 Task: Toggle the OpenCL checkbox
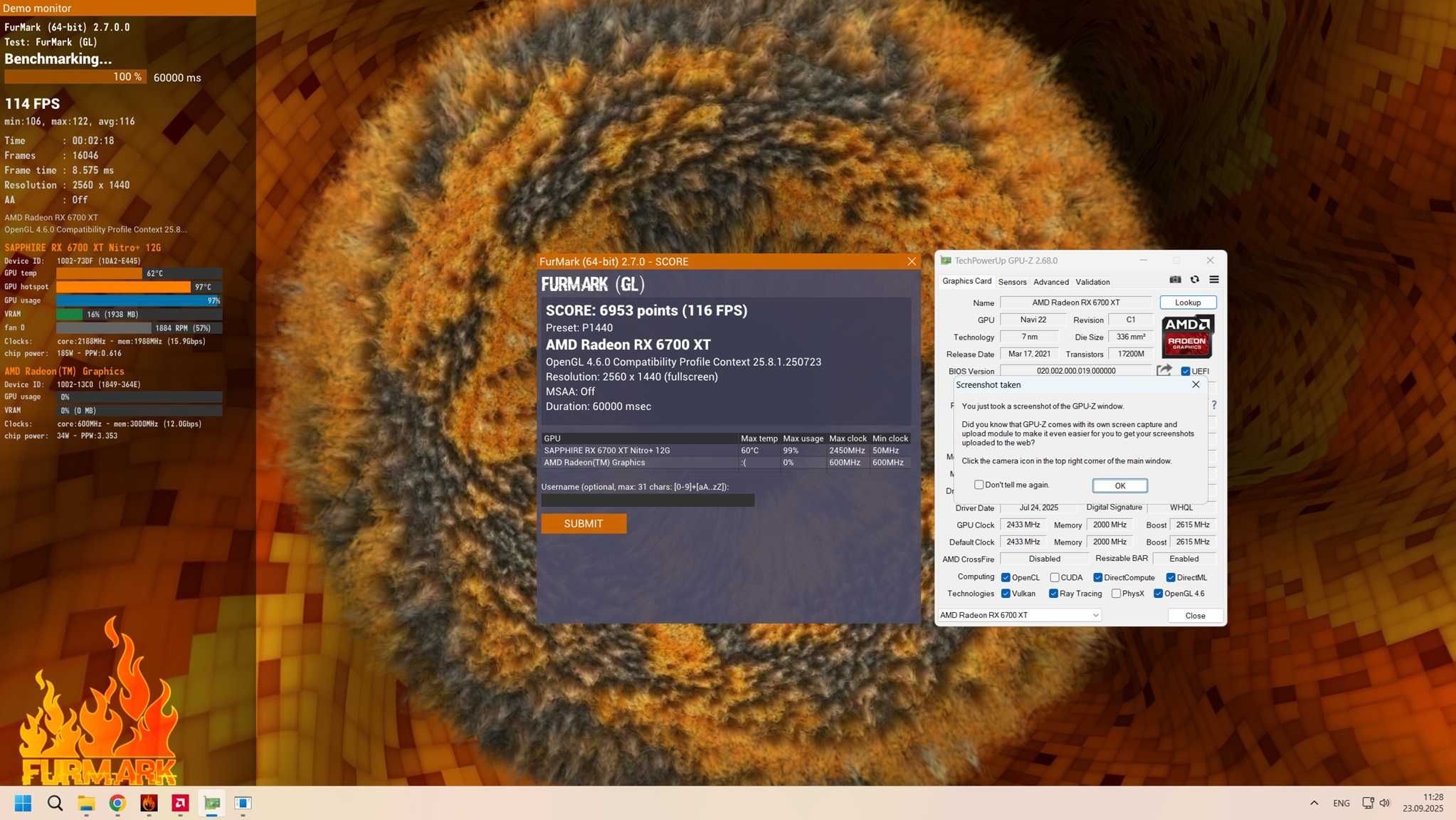pos(1006,577)
